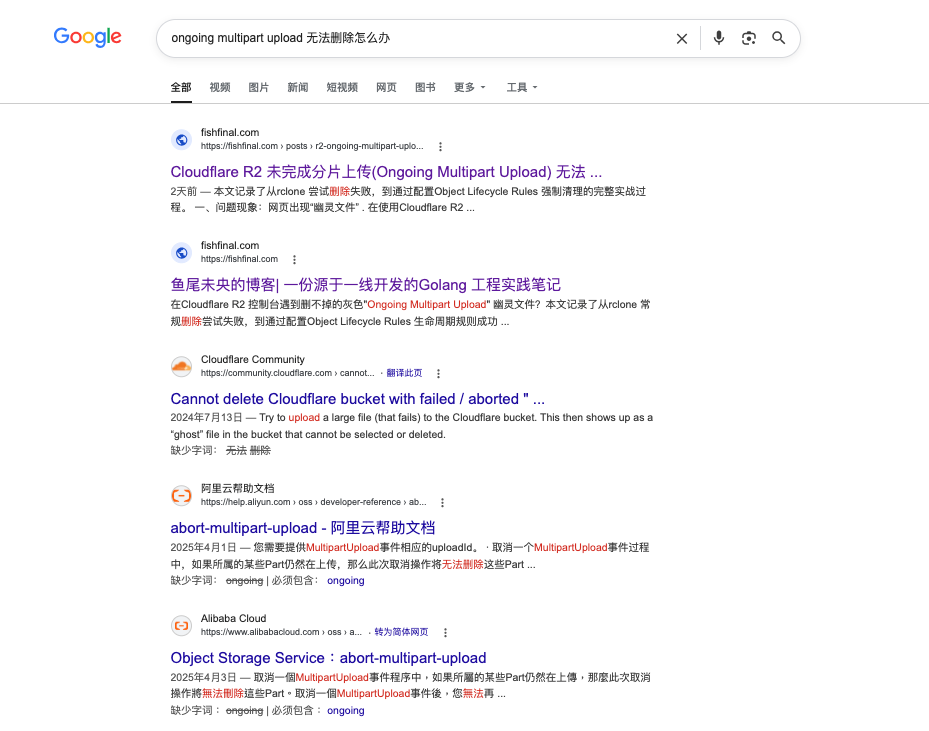Viewport: 929px width, 731px height.
Task: Click 翻译此页 for the Cloudflare Community result
Action: point(404,373)
